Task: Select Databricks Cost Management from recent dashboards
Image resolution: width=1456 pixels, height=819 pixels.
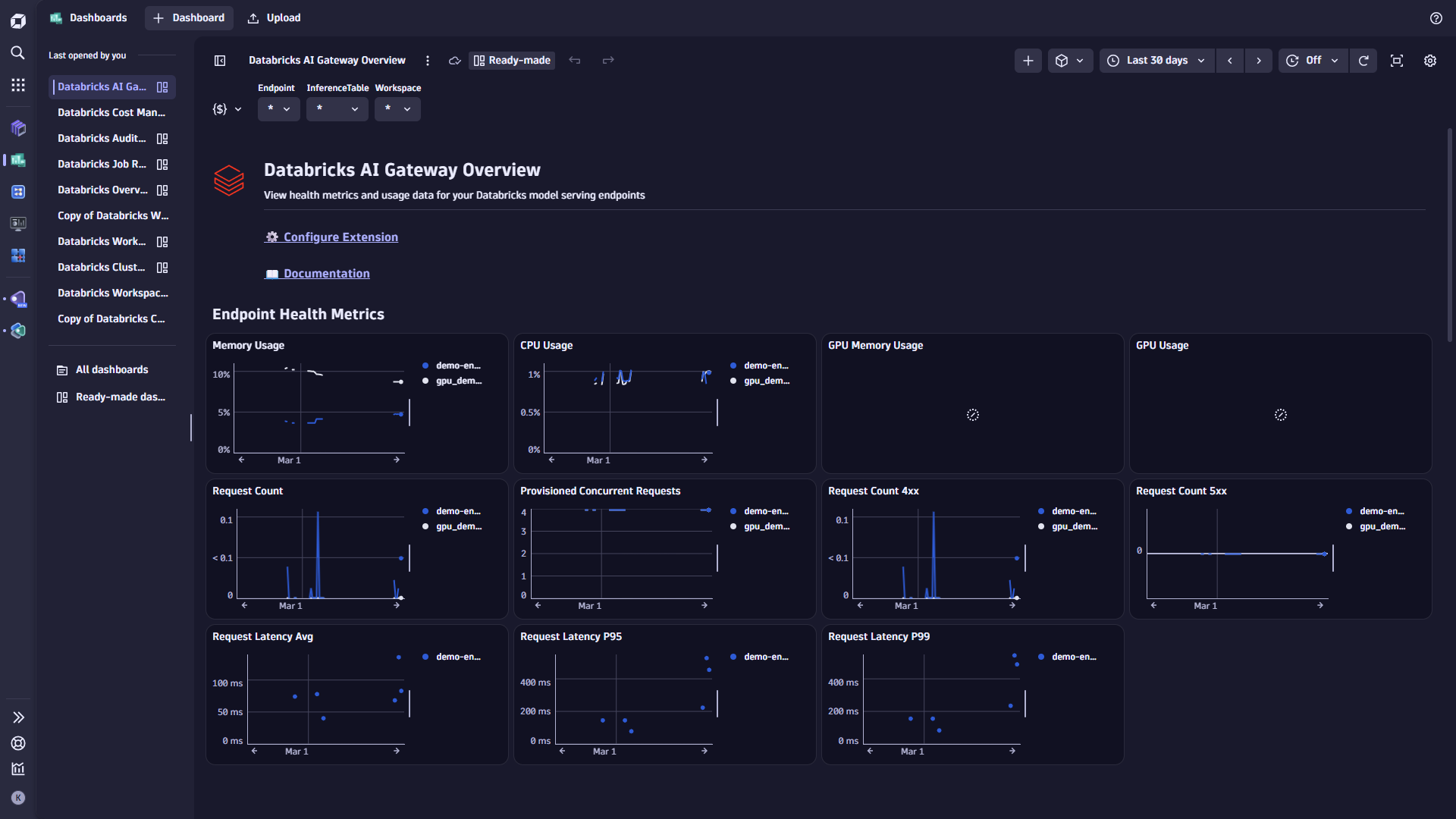Action: coord(111,112)
